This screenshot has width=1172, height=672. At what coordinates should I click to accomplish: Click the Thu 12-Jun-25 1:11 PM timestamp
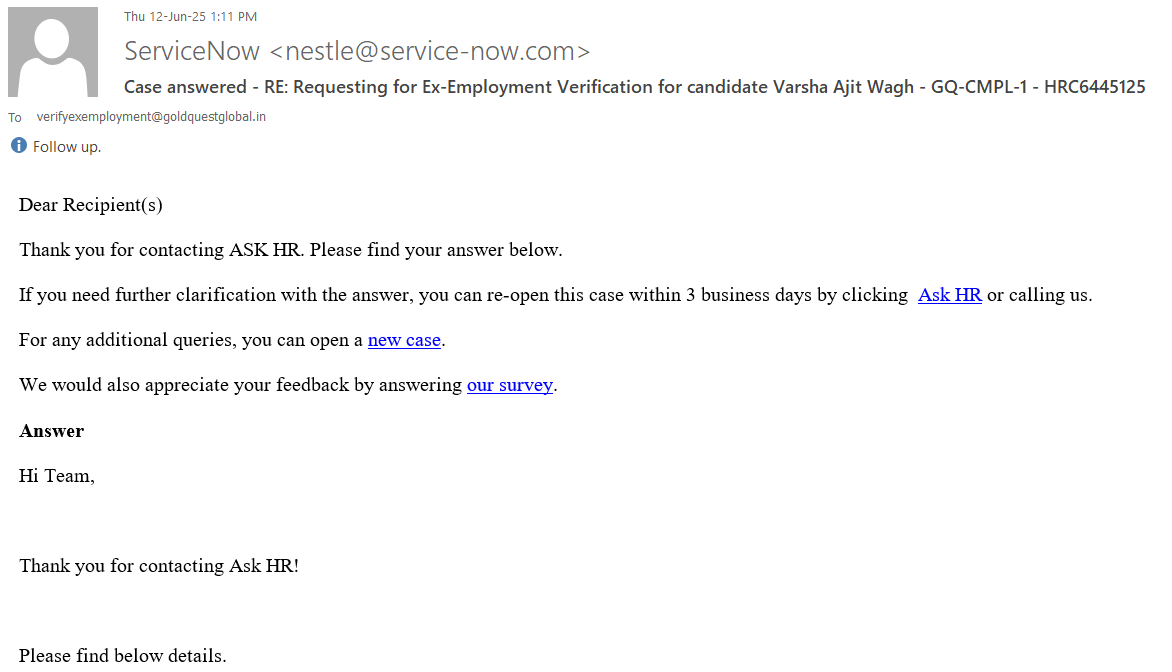point(190,16)
